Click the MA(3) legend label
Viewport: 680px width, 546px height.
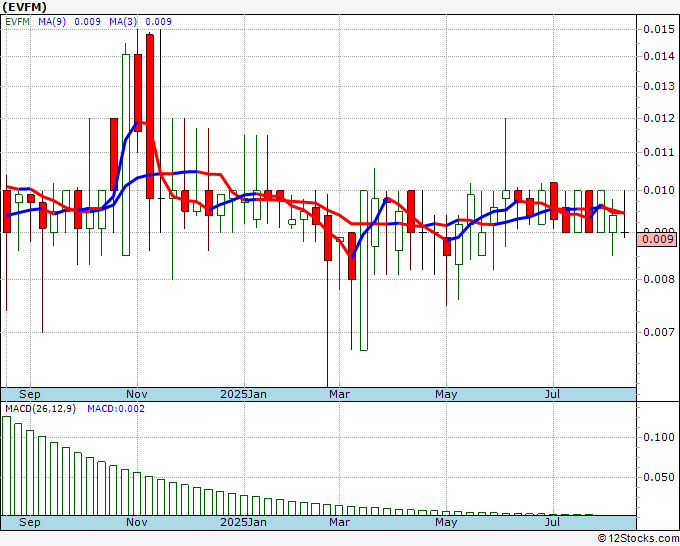tap(123, 22)
